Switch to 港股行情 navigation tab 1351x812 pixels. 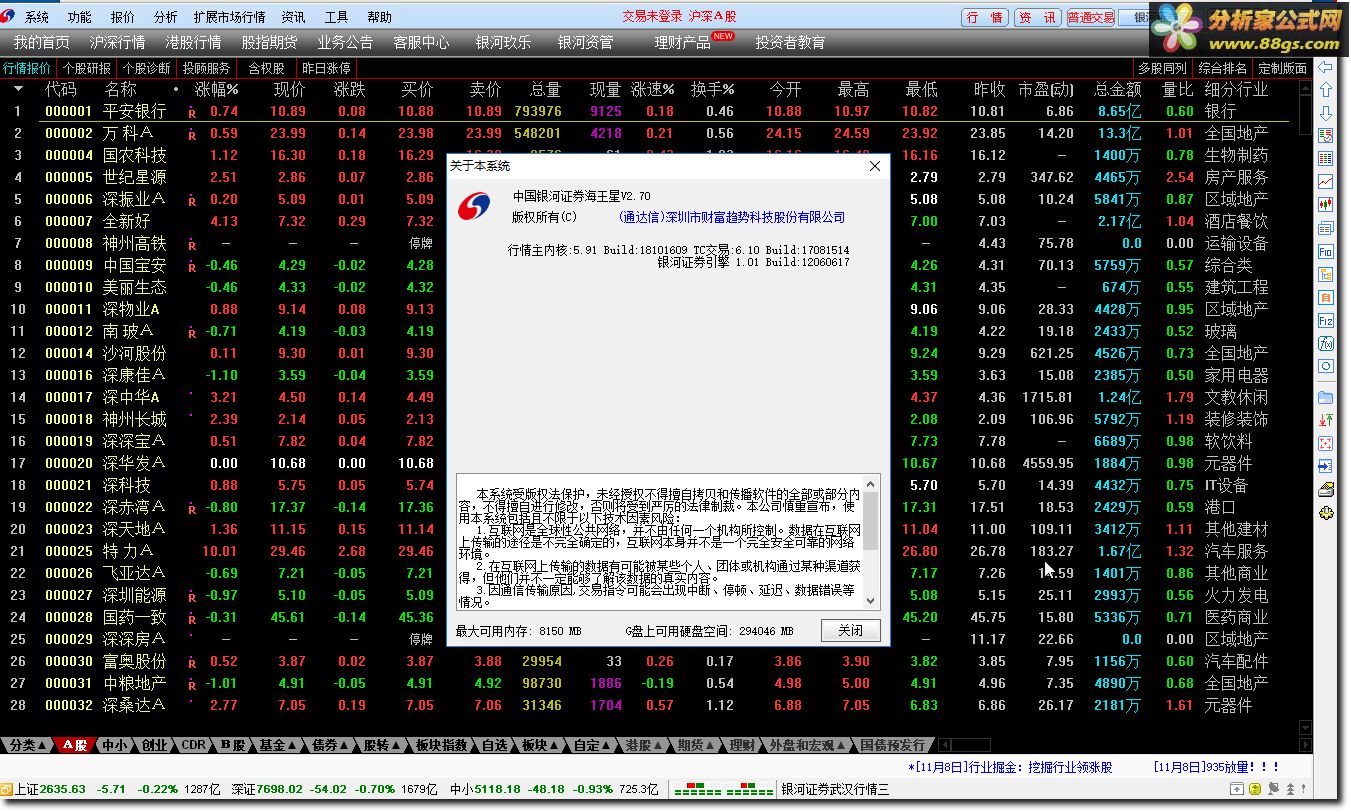[x=194, y=43]
